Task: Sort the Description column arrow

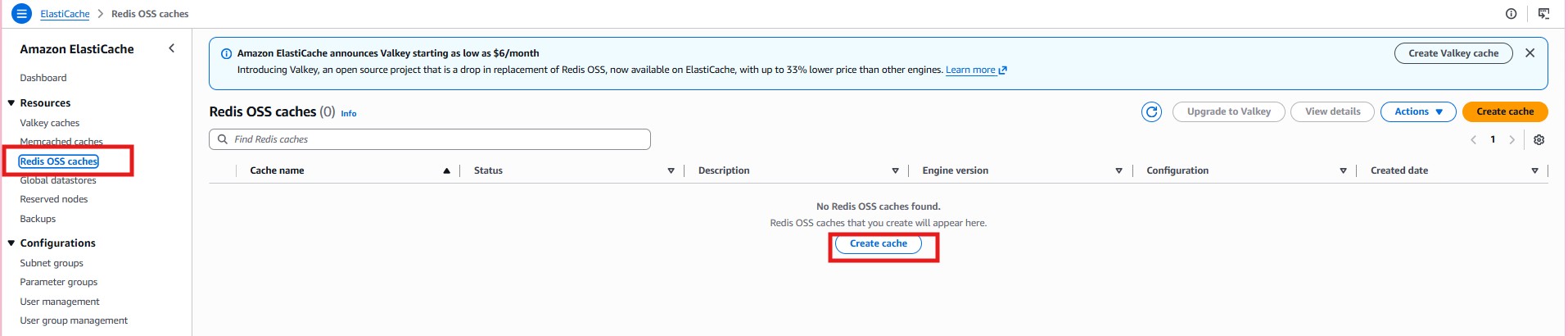Action: click(895, 170)
